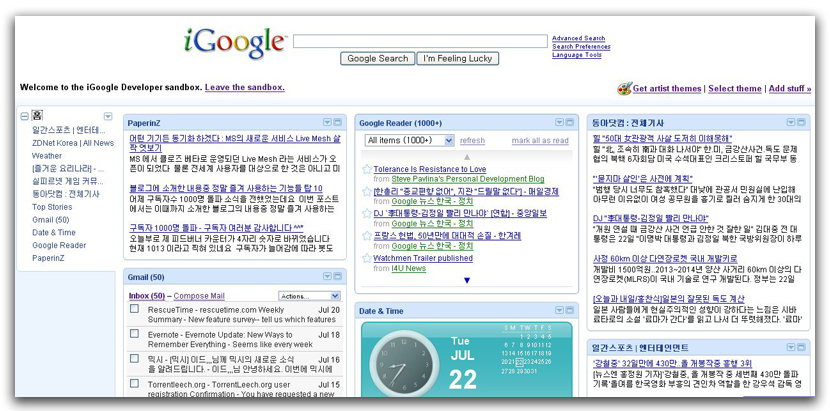Select Date & Time in the sidebar
This screenshot has height=411, width=830.
pyautogui.click(x=53, y=233)
